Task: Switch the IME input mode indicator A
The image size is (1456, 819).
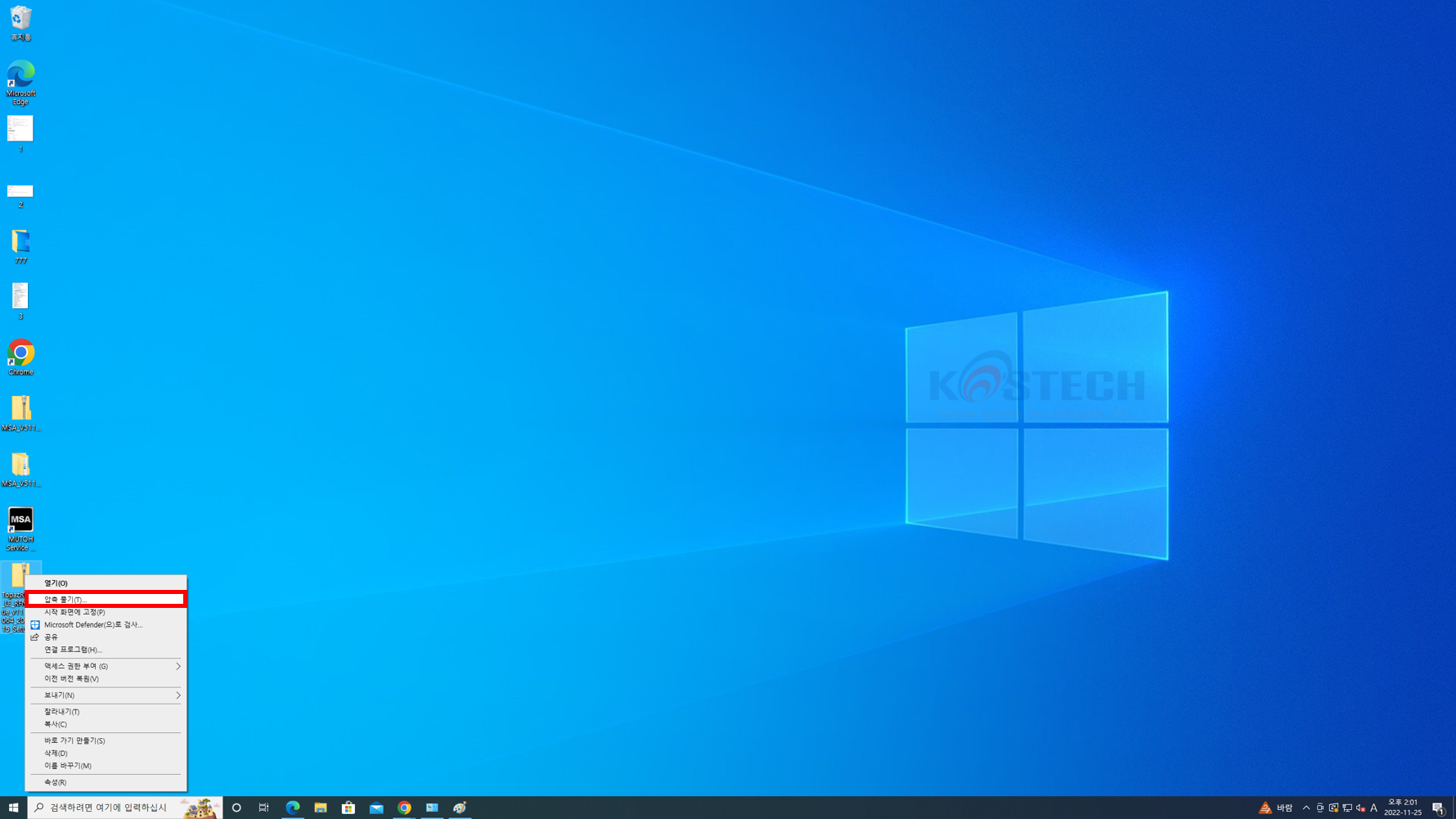Action: [x=1374, y=808]
